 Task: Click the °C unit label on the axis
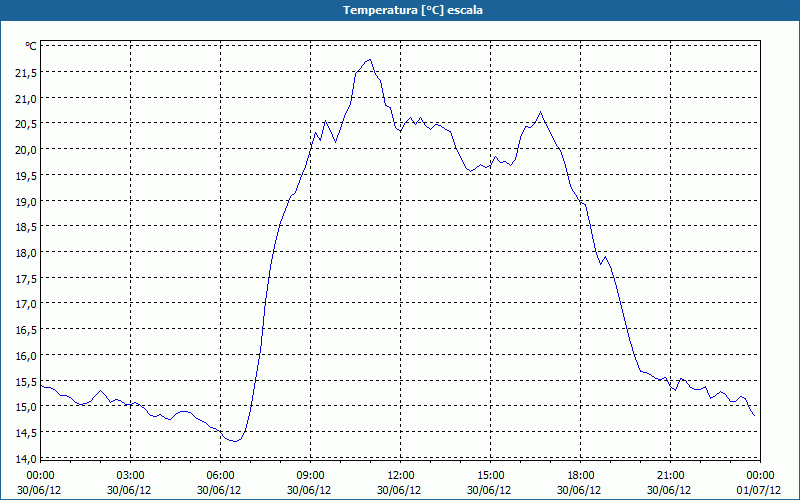(x=31, y=46)
